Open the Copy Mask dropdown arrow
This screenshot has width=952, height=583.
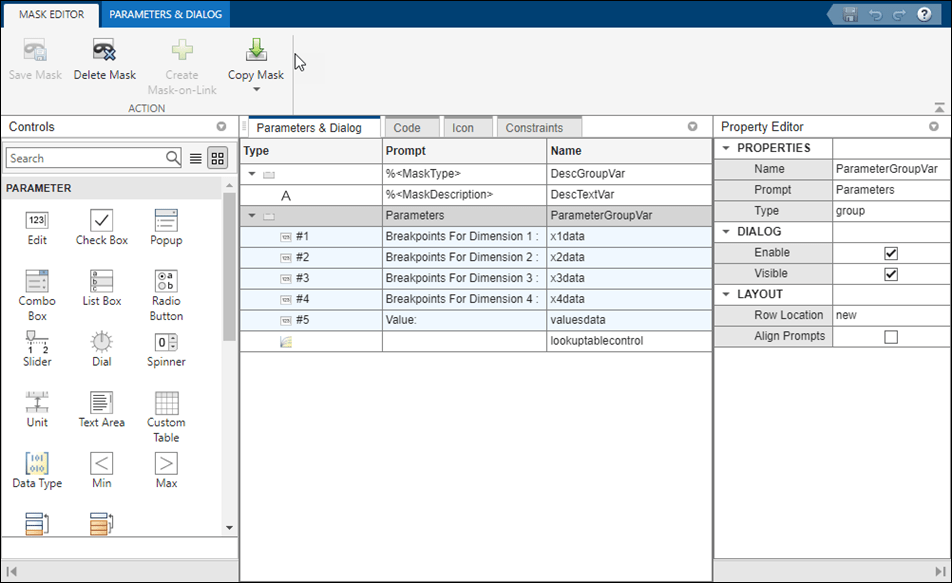[256, 90]
